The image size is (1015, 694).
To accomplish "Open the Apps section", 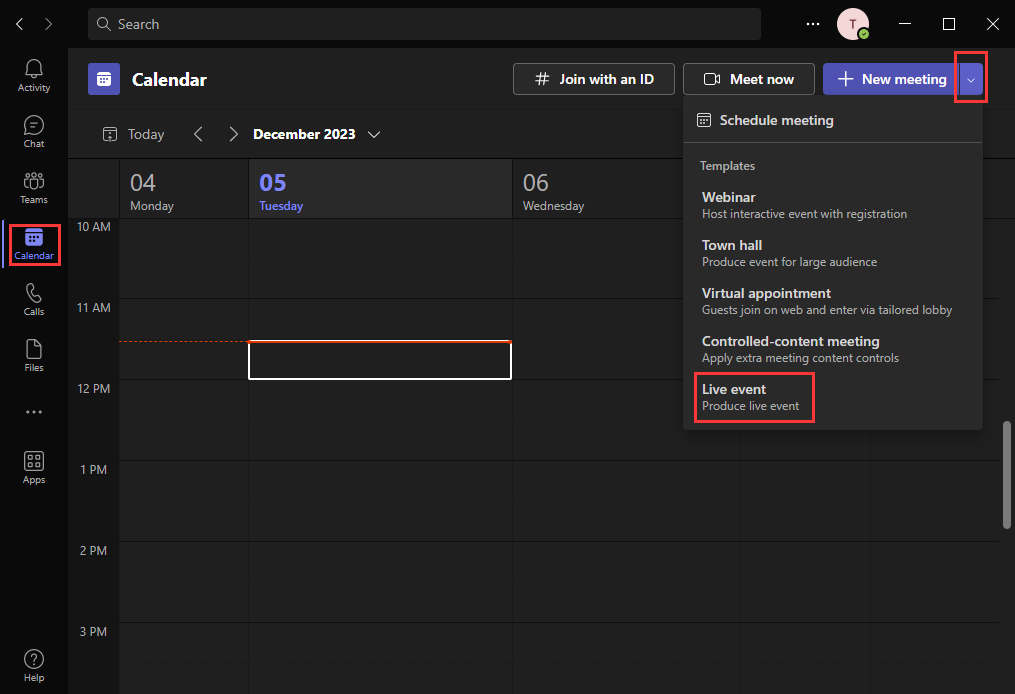I will pos(33,466).
